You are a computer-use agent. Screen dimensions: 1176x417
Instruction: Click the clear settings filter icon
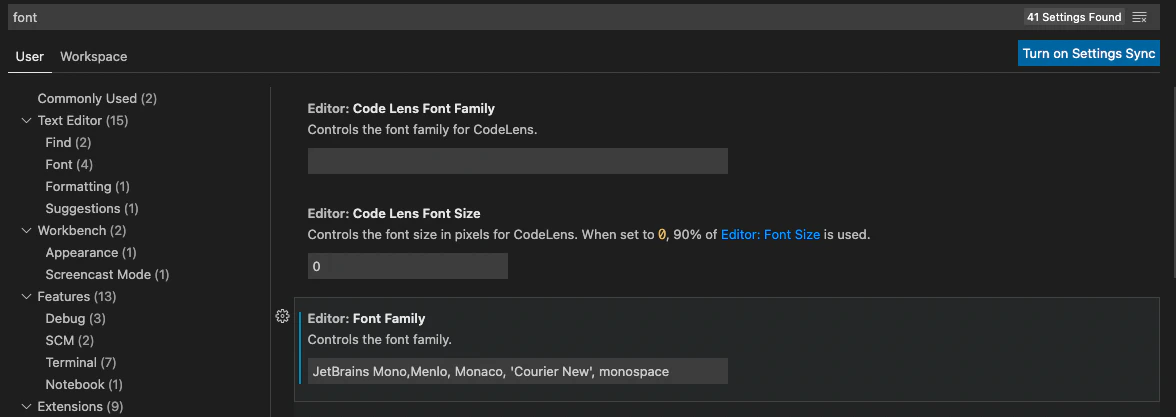[x=1139, y=17]
